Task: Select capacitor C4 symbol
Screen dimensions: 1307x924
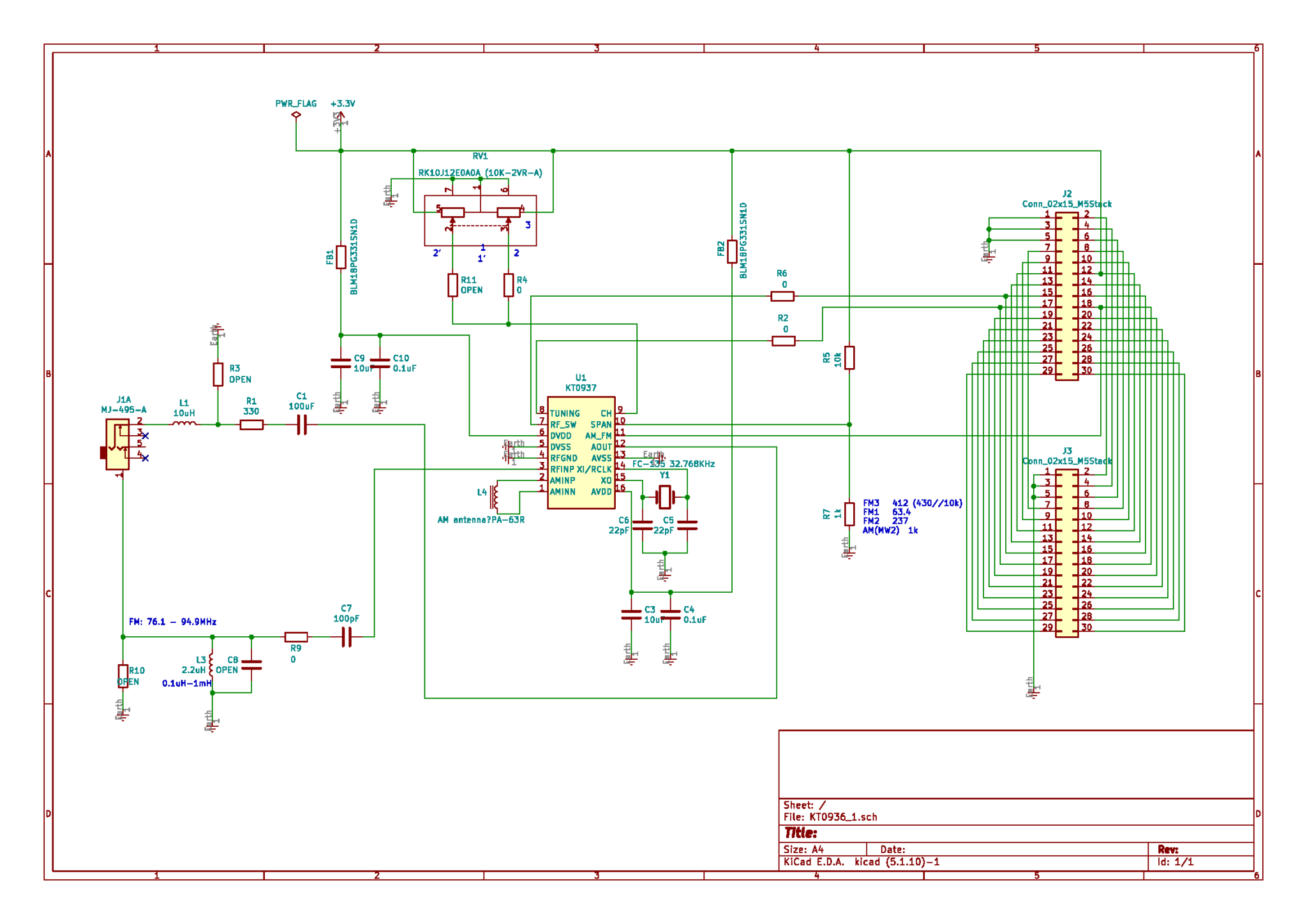Action: [670, 615]
